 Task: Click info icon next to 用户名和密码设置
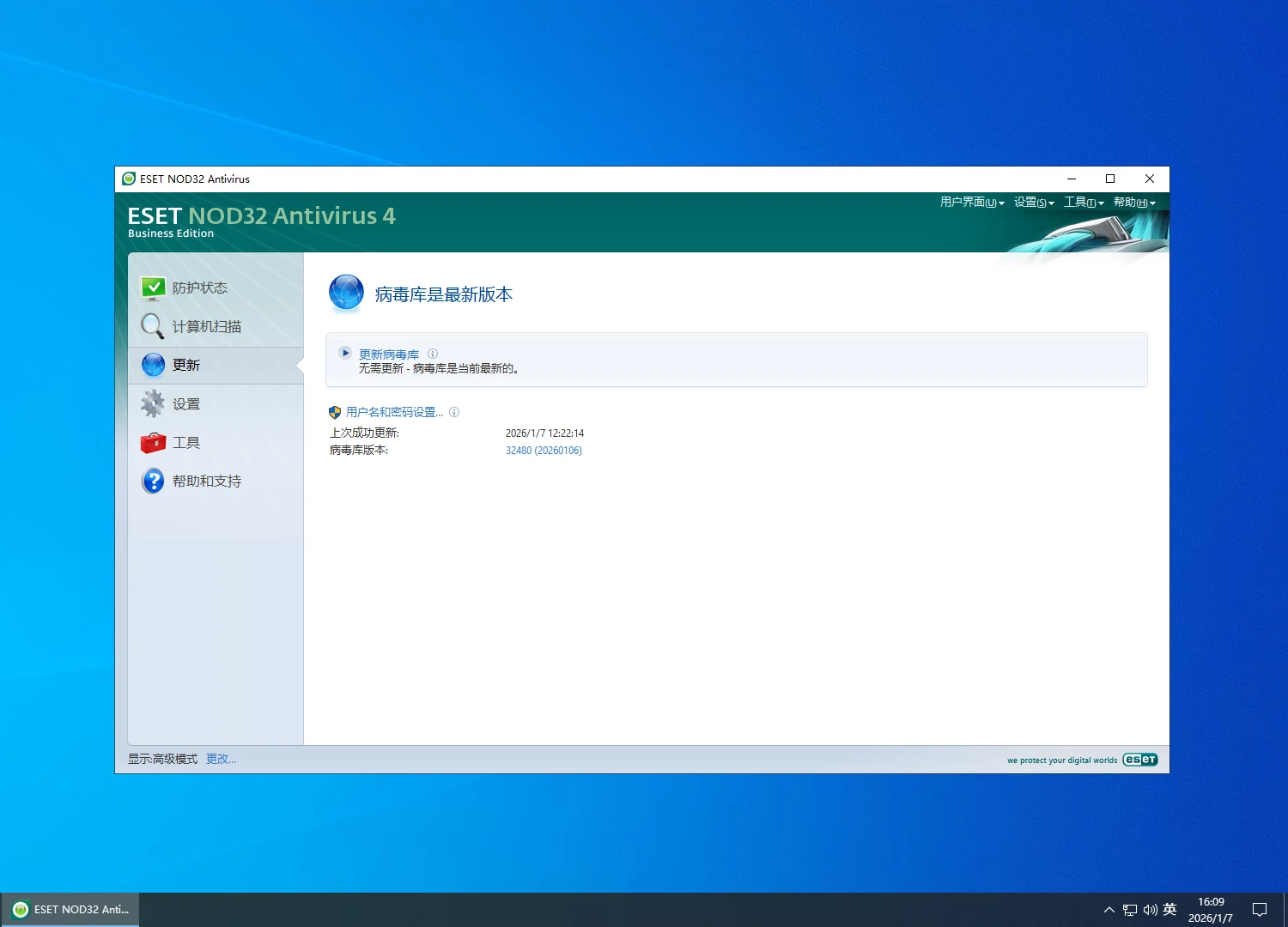pyautogui.click(x=454, y=412)
